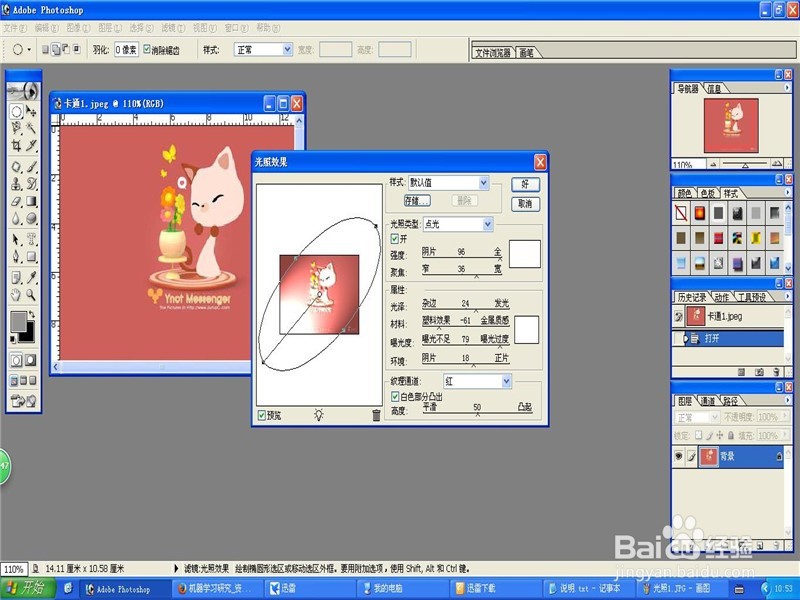Select the Gradient tool
The width and height of the screenshot is (800, 600).
31,202
